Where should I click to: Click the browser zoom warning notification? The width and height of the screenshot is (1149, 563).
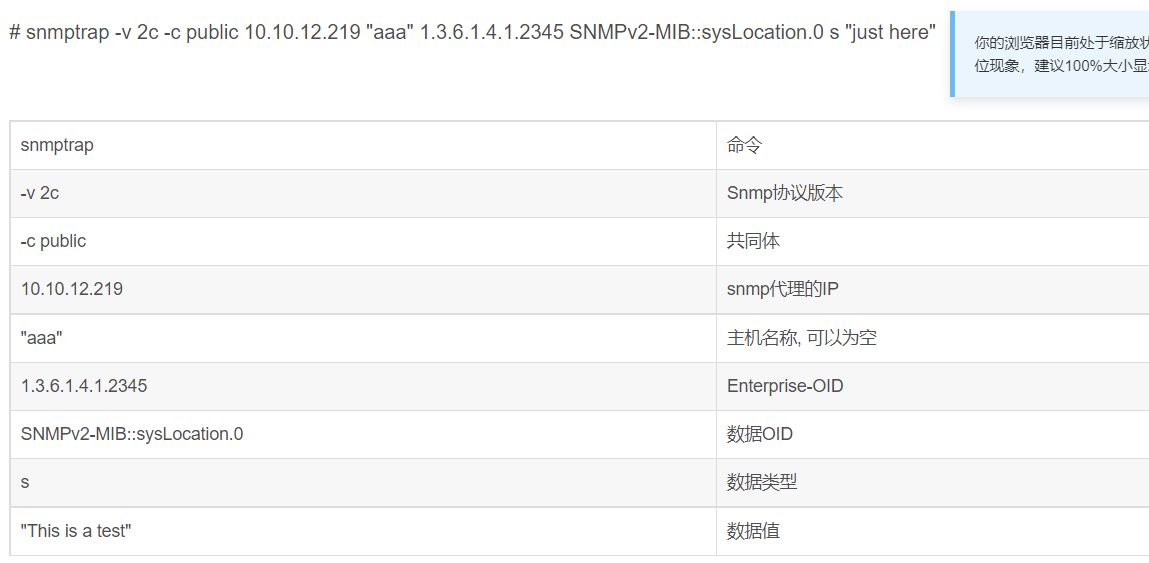1049,54
